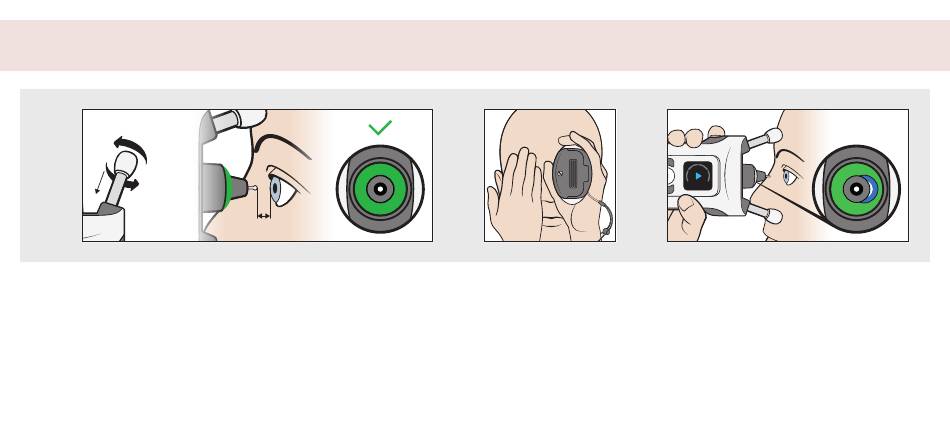Click the white center dot of the centered target

(x=380, y=189)
